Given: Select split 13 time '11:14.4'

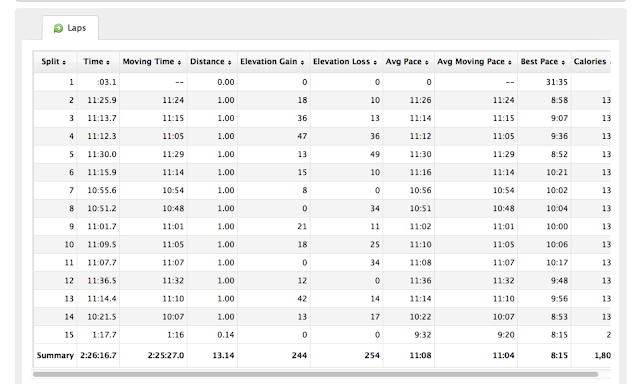Looking at the screenshot, I should (102, 298).
